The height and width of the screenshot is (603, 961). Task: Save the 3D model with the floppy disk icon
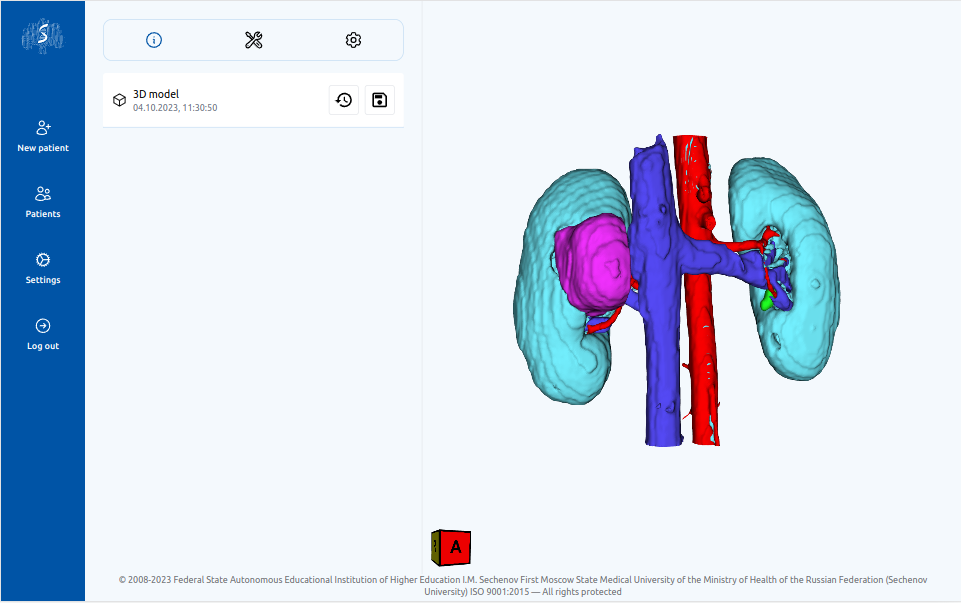380,100
